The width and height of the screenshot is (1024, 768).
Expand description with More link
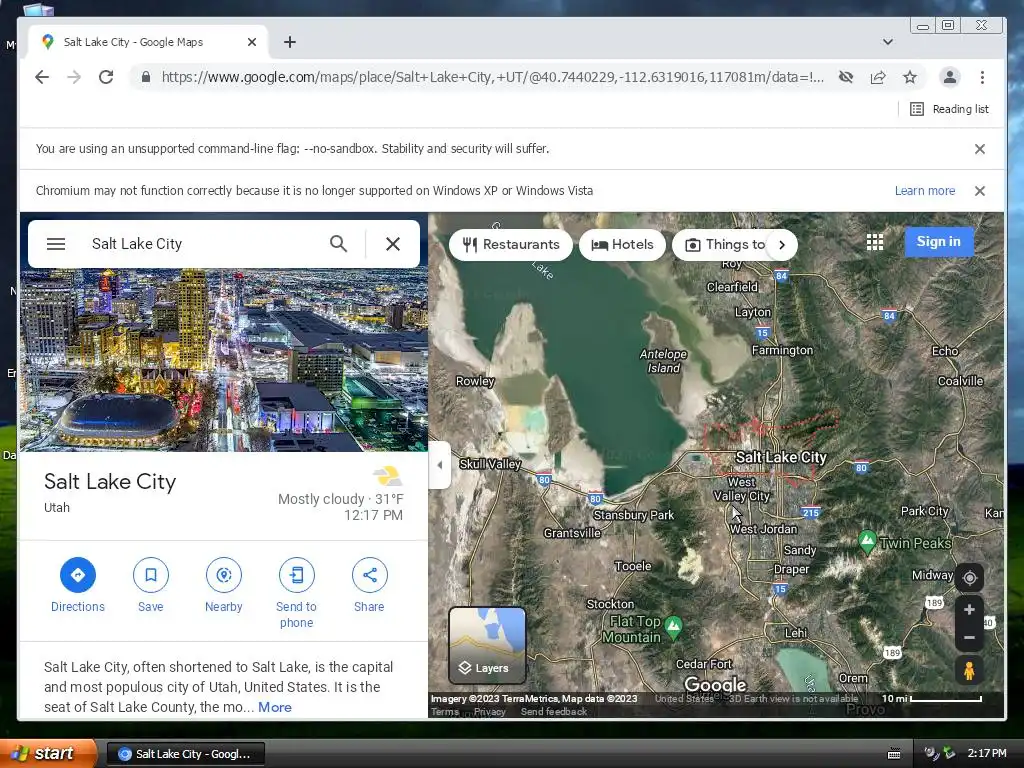point(275,707)
